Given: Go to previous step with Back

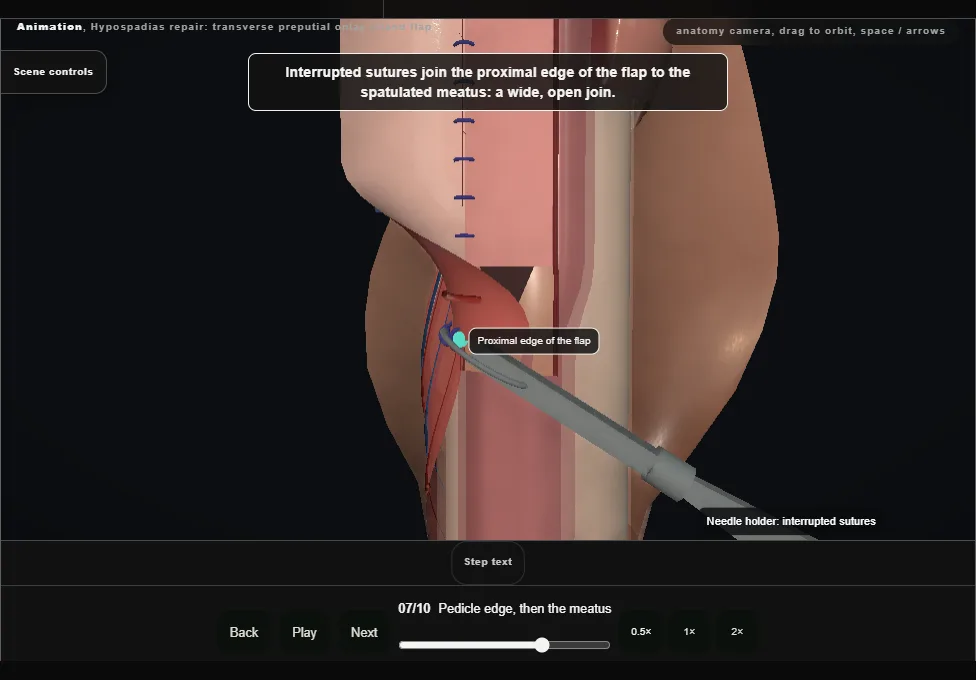Looking at the screenshot, I should (x=243, y=632).
